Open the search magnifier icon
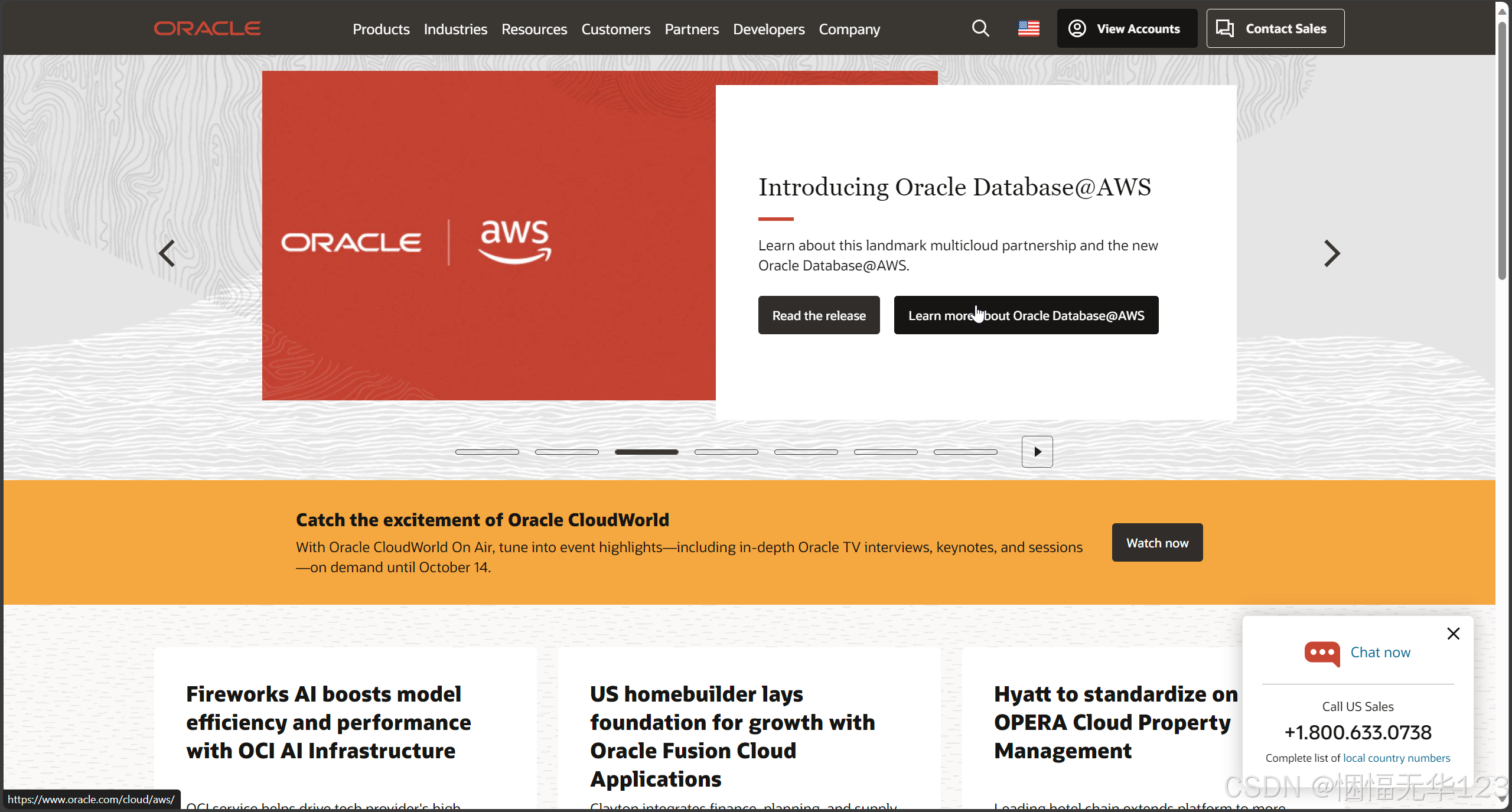This screenshot has width=1512, height=812. coord(980,28)
